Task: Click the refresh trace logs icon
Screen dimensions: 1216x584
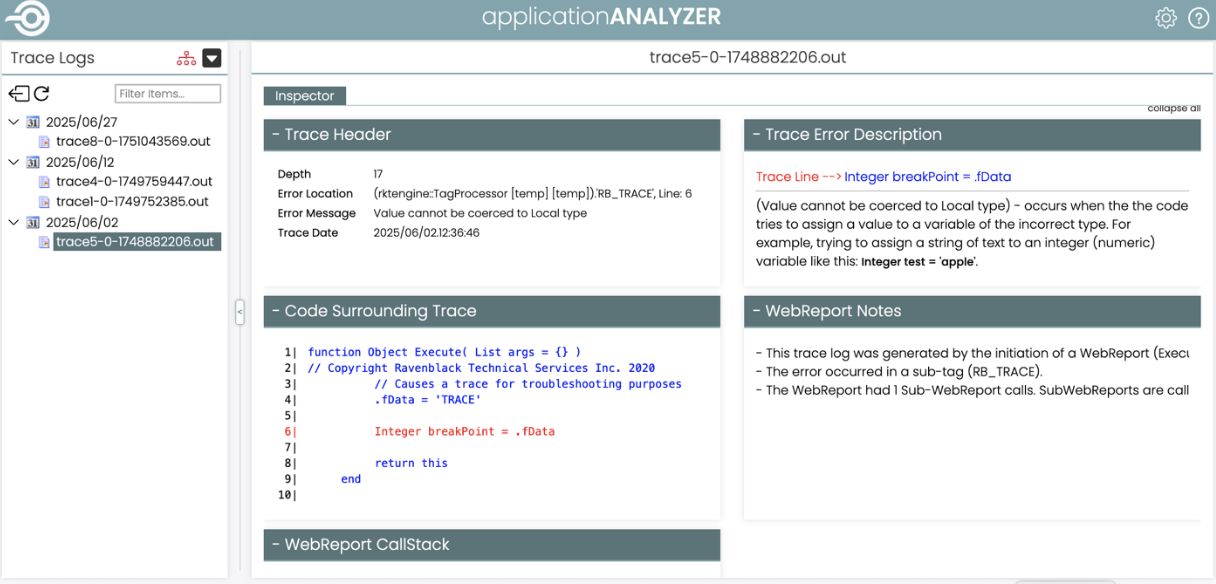Action: 42,94
